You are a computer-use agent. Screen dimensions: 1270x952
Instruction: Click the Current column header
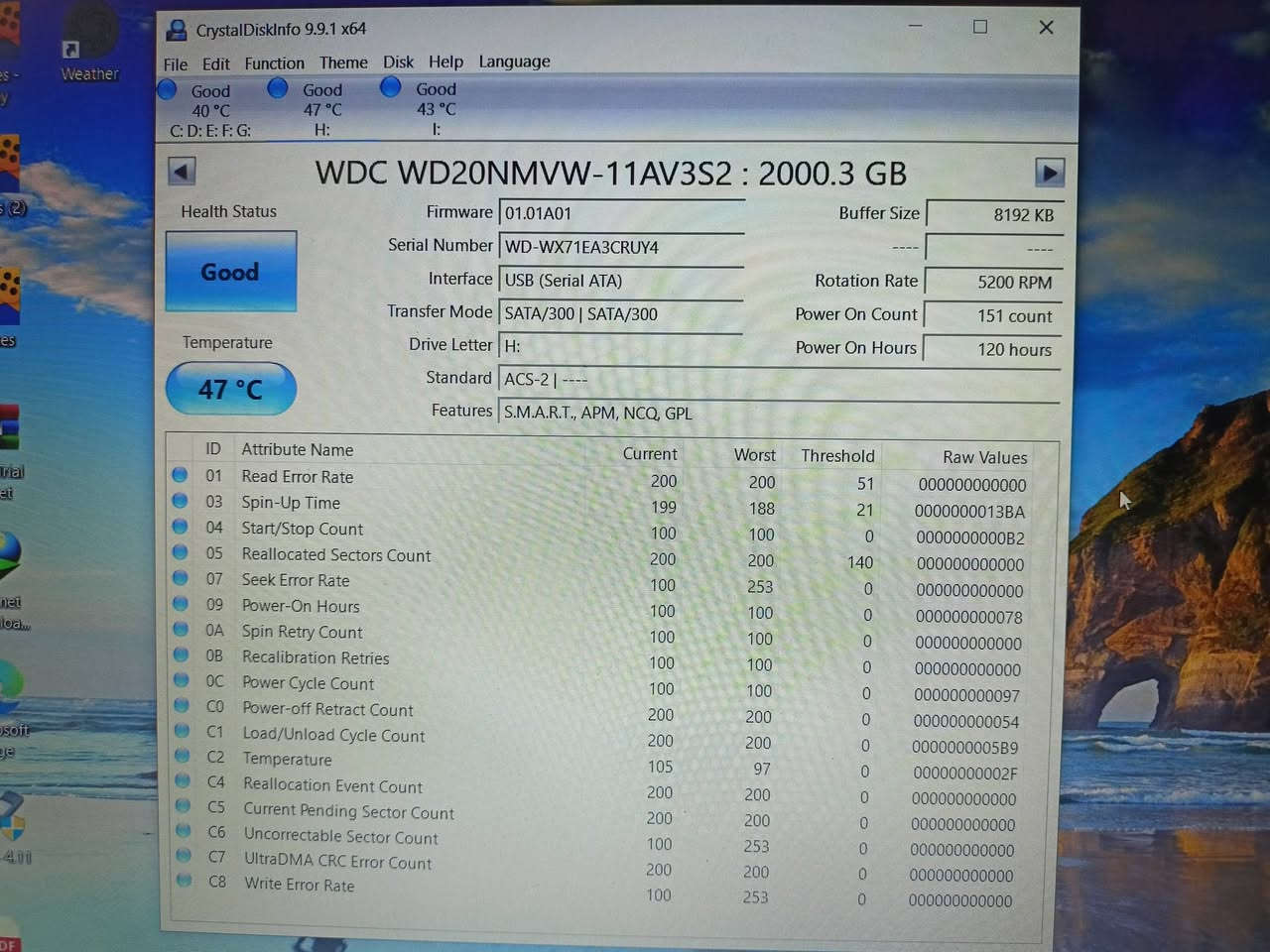tap(650, 454)
